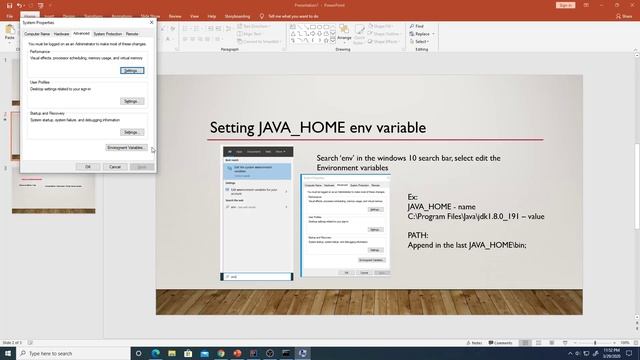The image size is (640, 360).
Task: Open the Review ribbon tab
Action: point(175,16)
